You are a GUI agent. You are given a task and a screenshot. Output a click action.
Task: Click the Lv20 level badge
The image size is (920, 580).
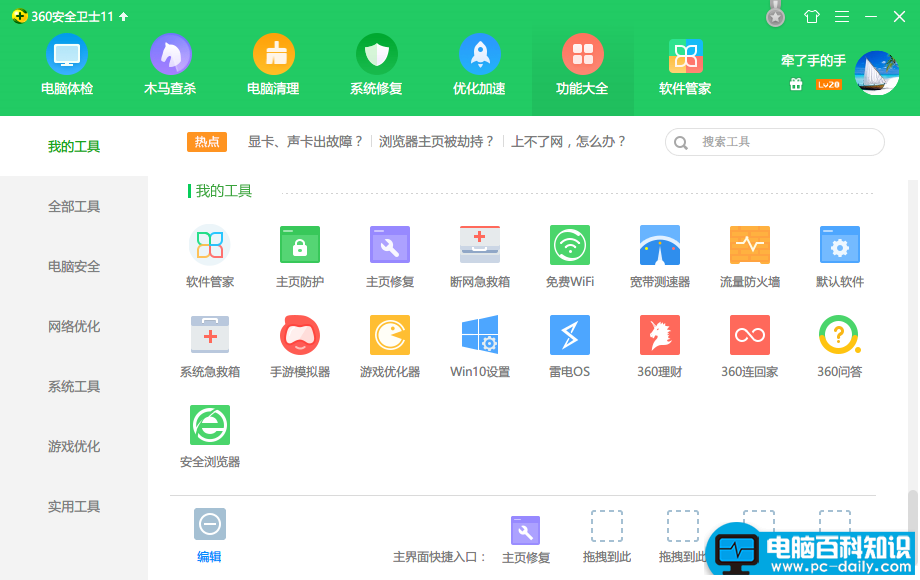pos(828,84)
